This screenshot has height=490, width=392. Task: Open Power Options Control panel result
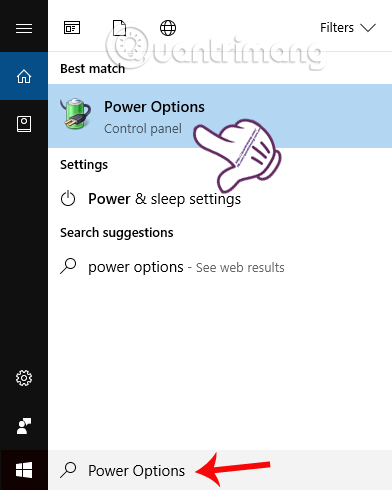(220, 116)
